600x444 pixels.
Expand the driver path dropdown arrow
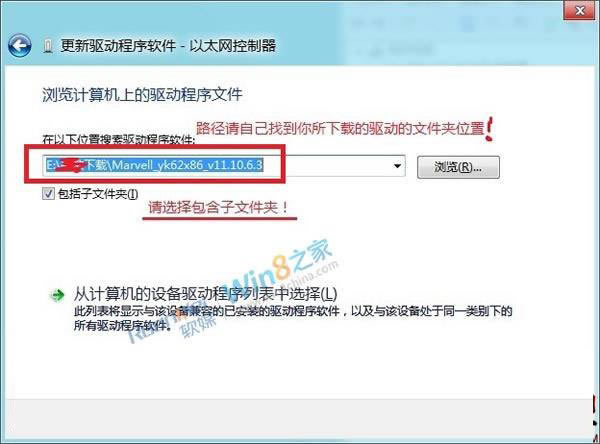397,166
